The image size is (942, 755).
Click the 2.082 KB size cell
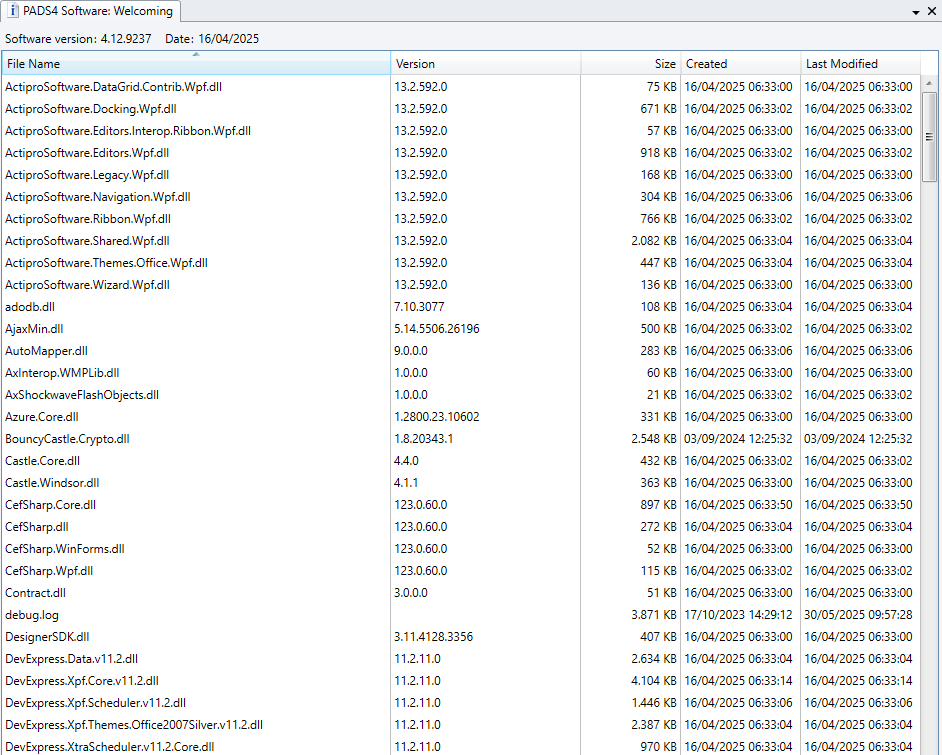(654, 241)
